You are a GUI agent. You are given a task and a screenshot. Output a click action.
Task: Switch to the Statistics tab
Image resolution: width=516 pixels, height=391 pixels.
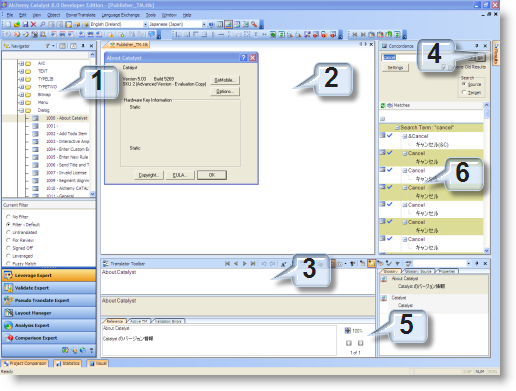68,363
